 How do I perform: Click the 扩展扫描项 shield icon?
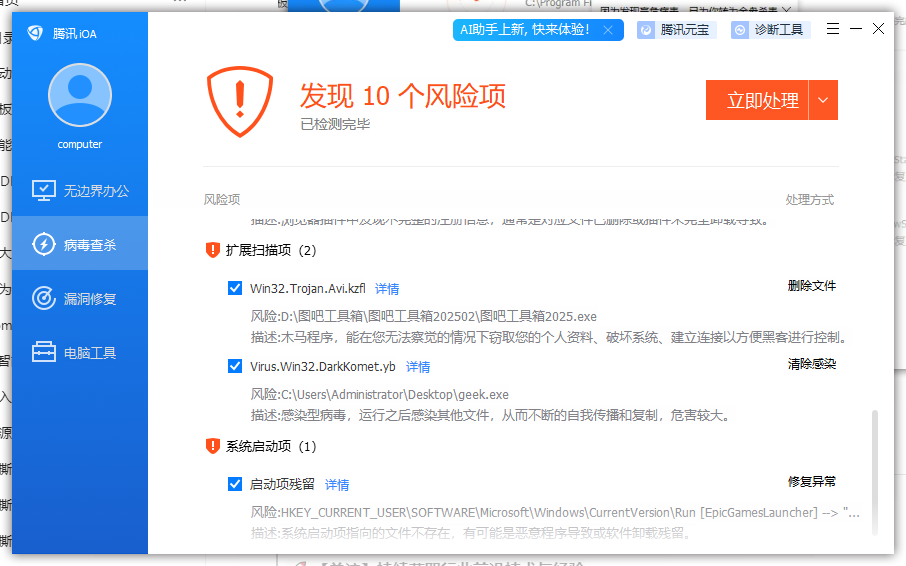pos(213,250)
